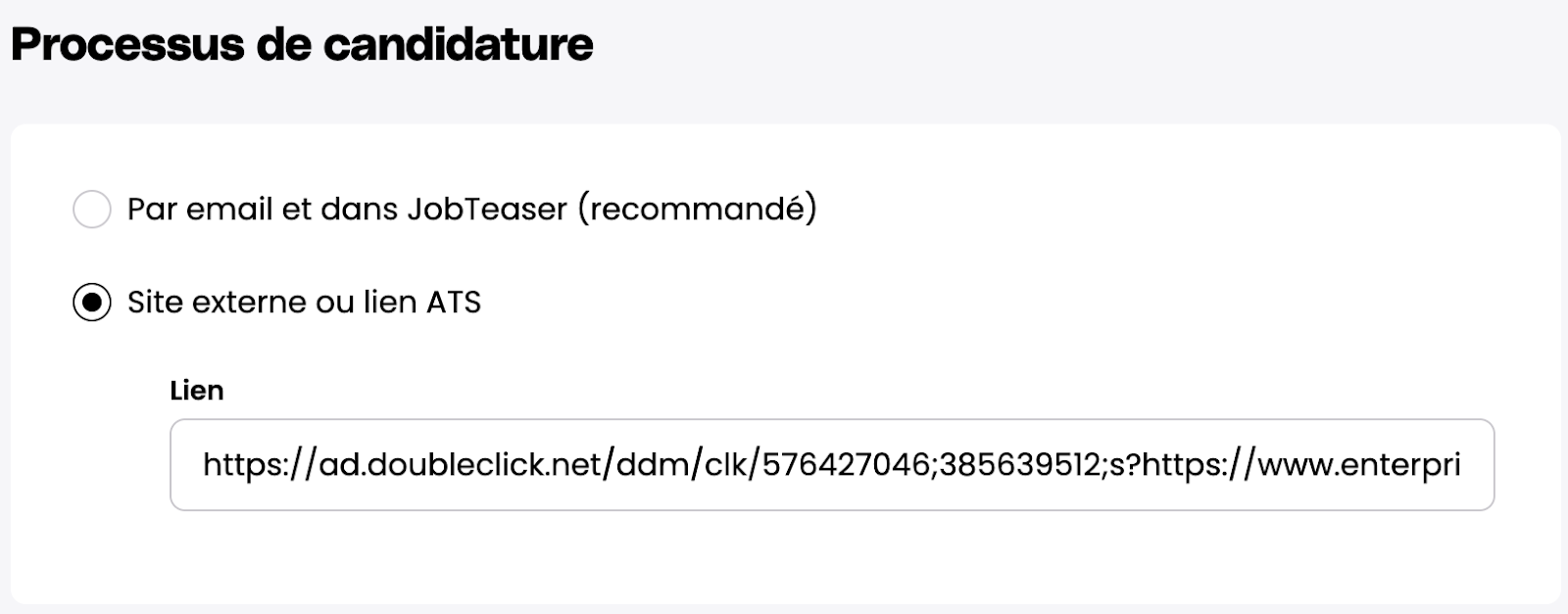Select the 'Par email et dans JobTeaser' radio button
This screenshot has width=1568, height=614.
click(x=92, y=210)
